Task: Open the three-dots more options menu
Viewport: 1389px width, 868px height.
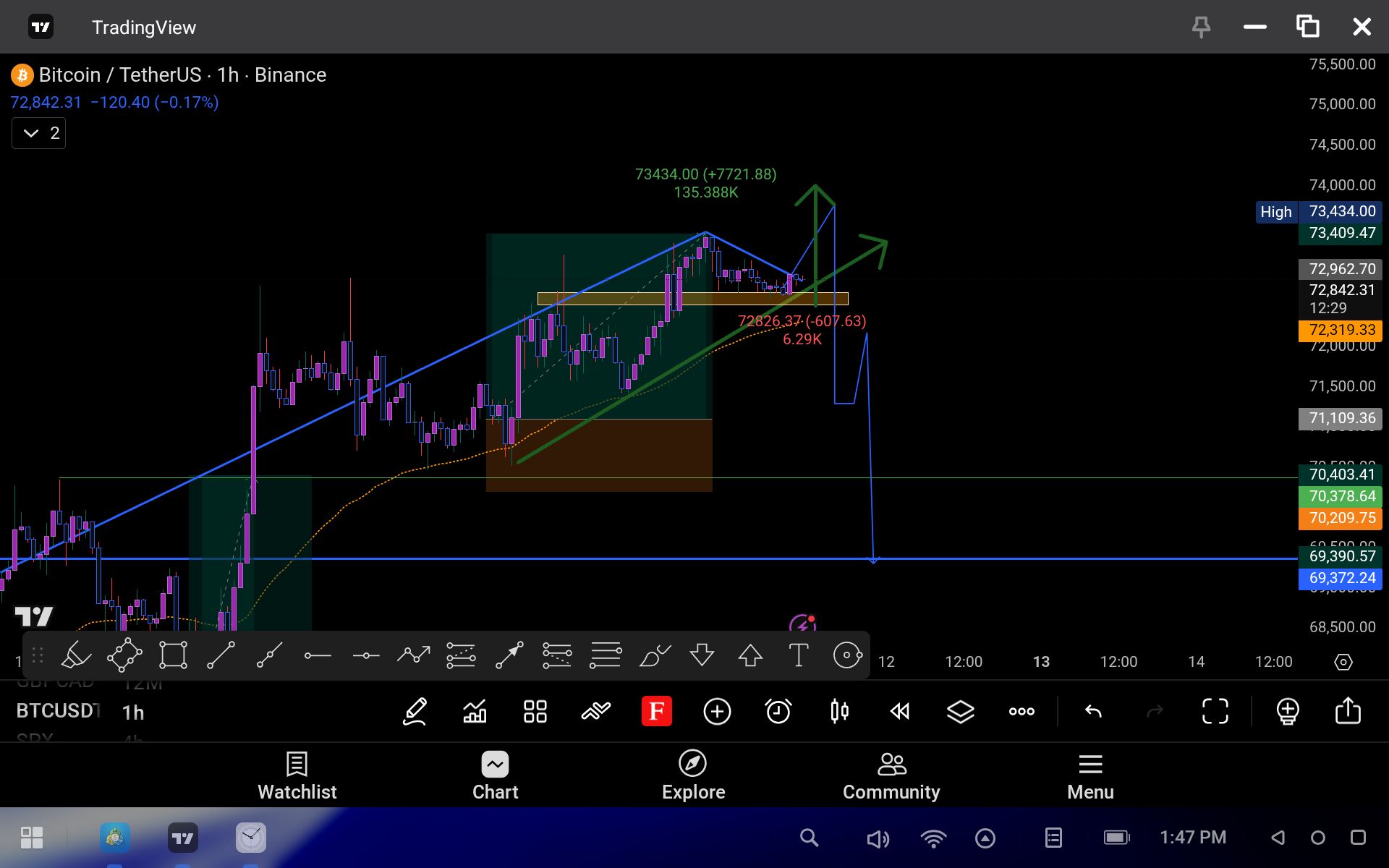Action: (x=1021, y=712)
